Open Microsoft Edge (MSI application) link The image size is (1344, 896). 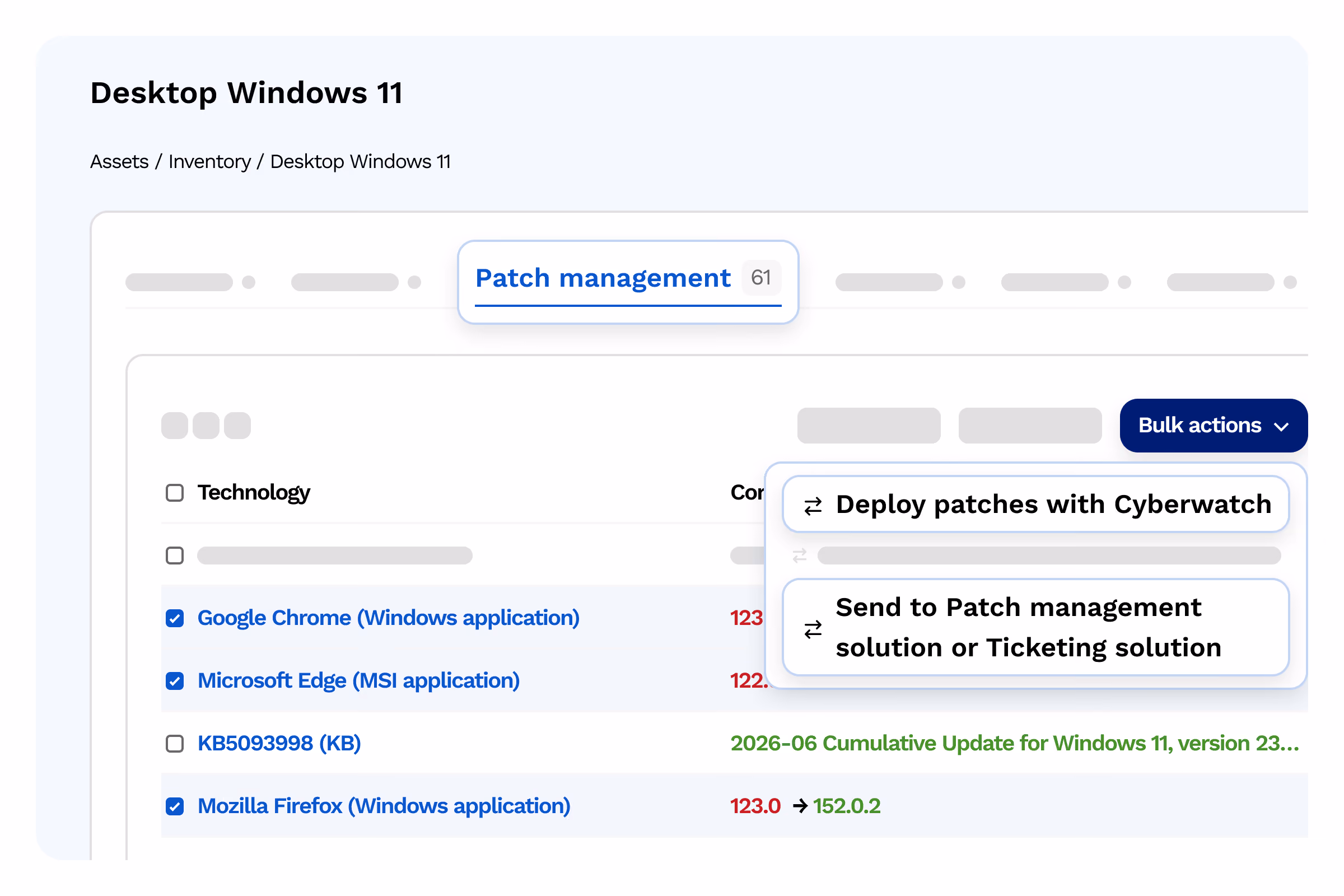point(359,680)
